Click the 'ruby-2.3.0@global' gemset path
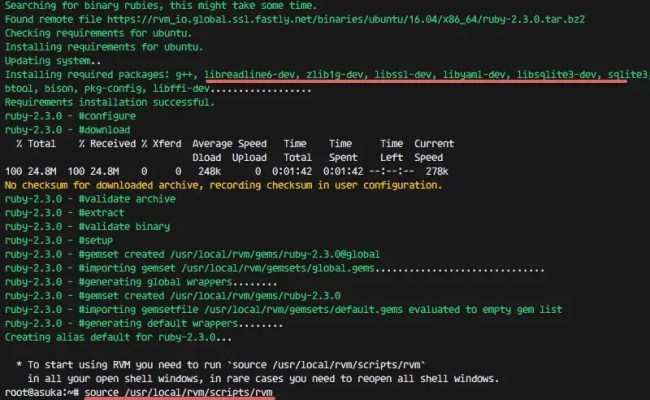This screenshot has height=400, width=650. point(275,254)
